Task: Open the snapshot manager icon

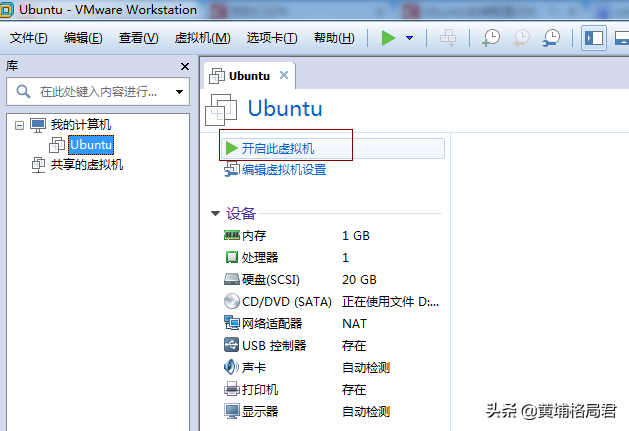Action: (552, 38)
